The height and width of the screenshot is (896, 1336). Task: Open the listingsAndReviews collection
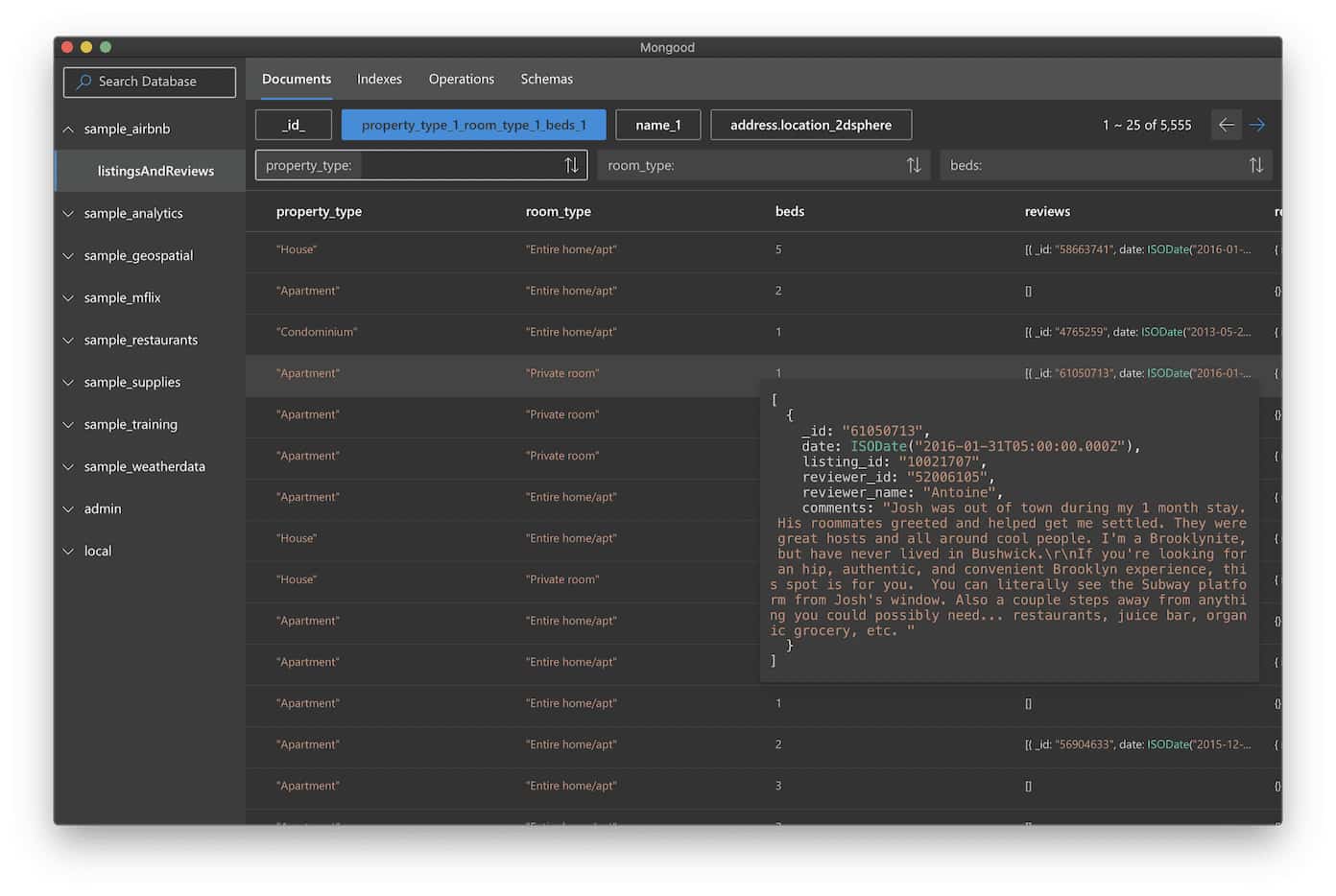point(155,171)
